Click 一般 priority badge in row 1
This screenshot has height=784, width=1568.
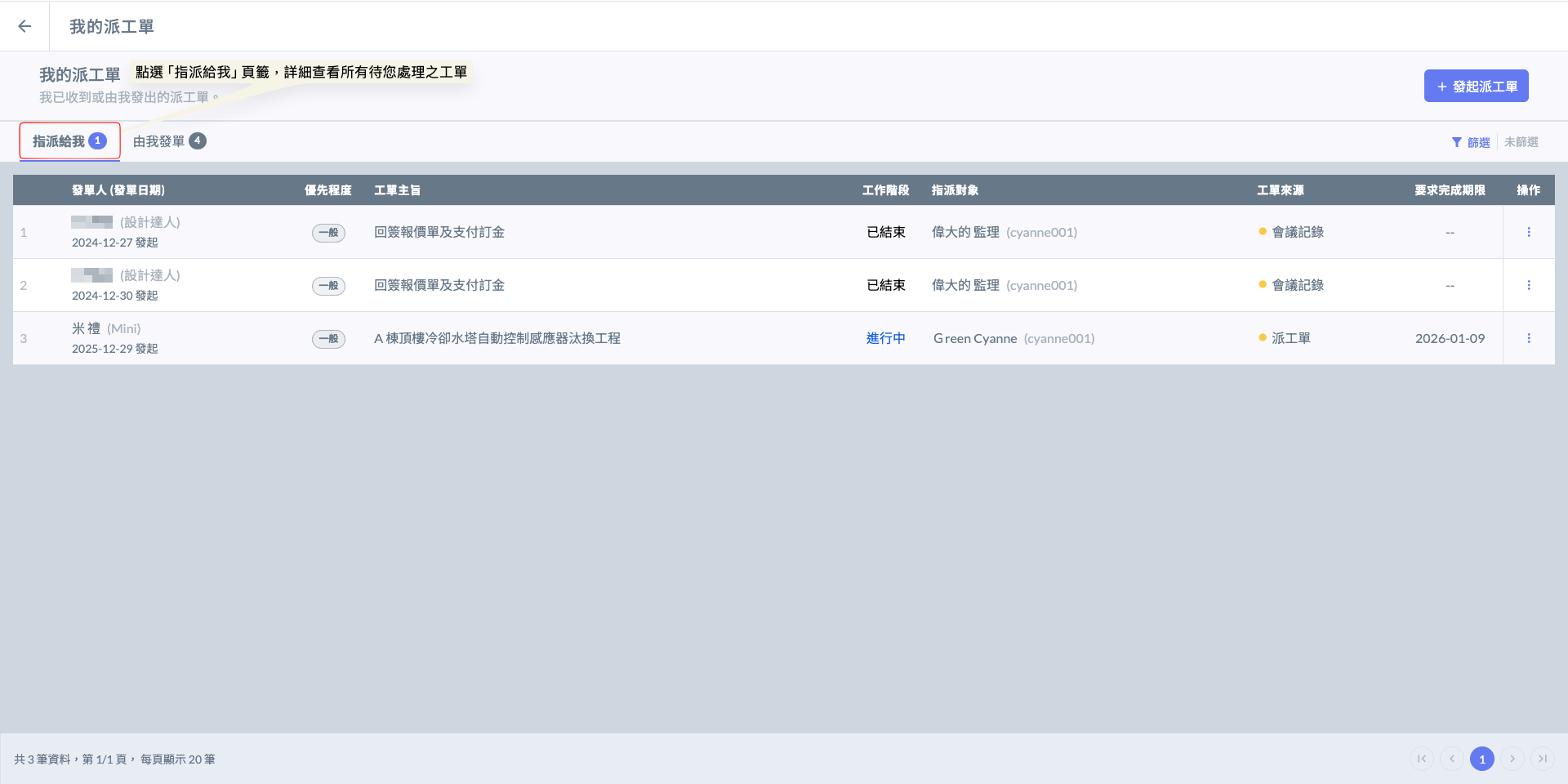328,233
